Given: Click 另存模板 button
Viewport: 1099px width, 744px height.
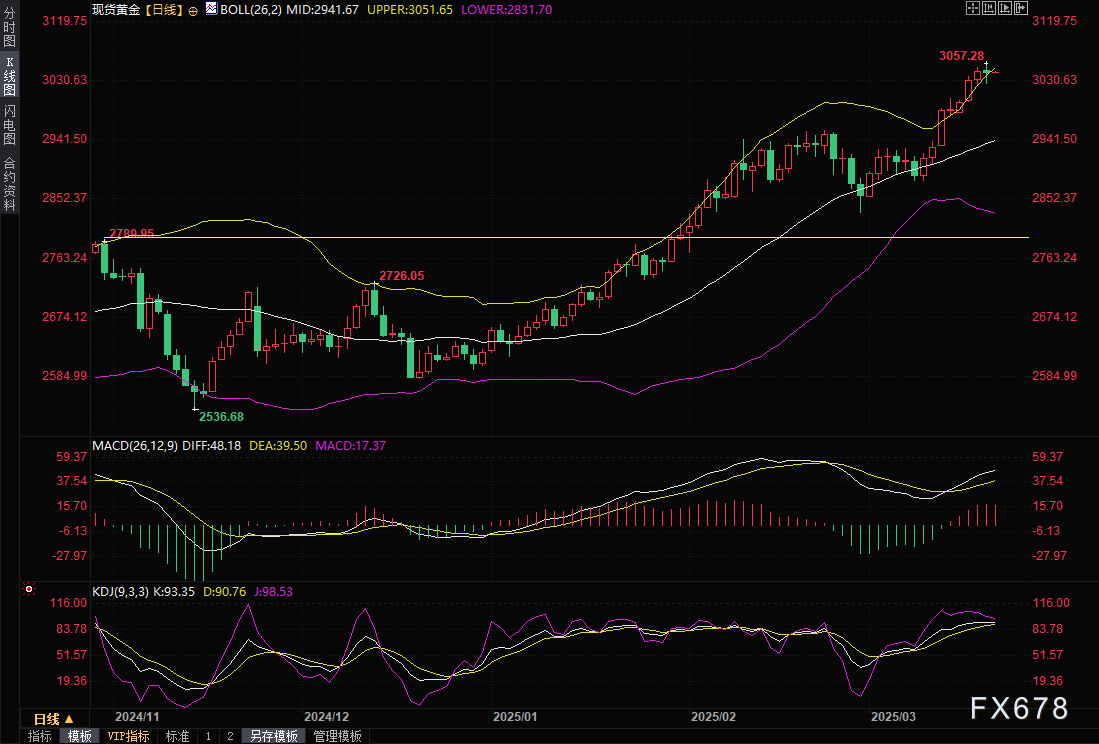Looking at the screenshot, I should pos(274,736).
